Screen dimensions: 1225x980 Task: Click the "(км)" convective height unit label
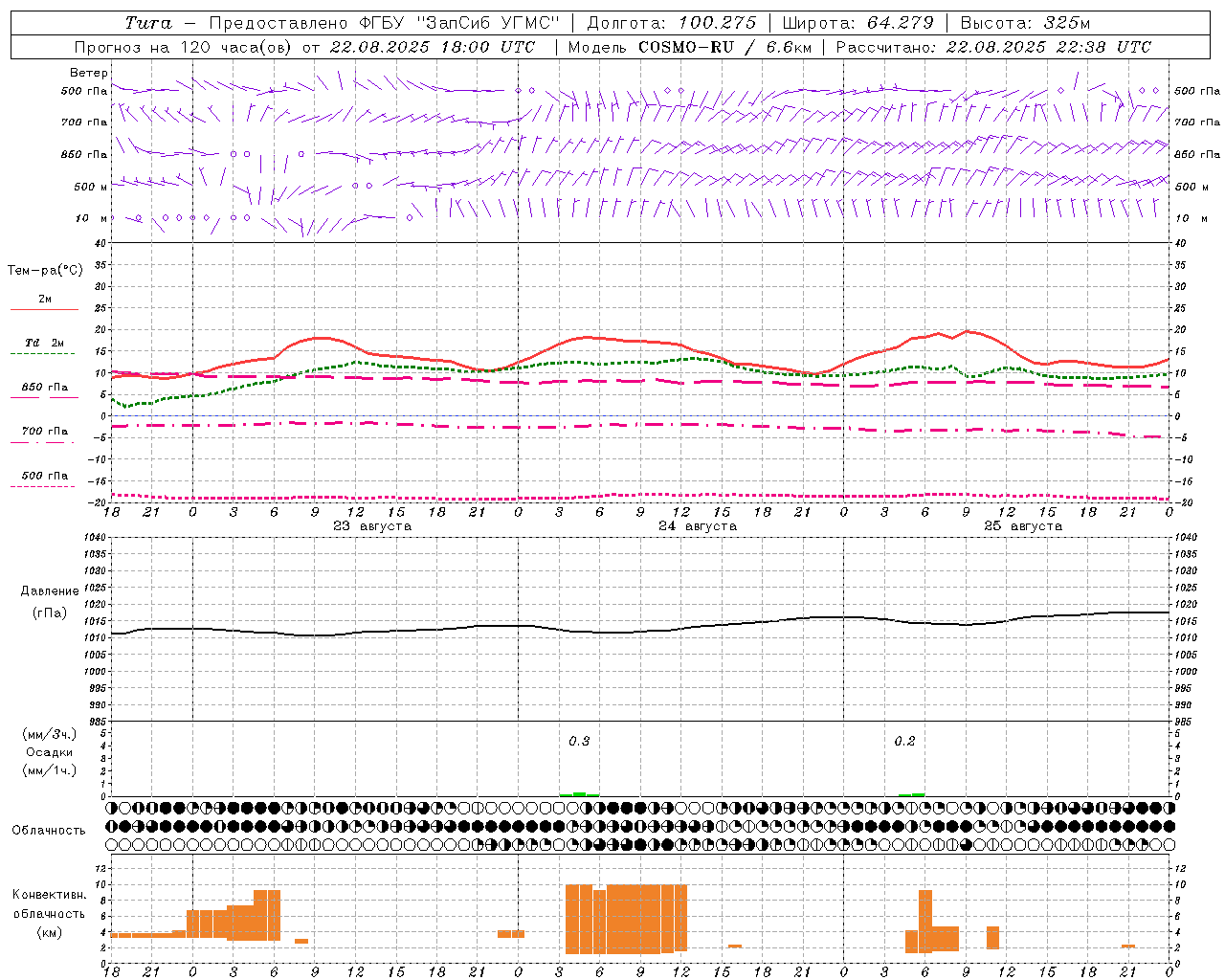click(50, 932)
